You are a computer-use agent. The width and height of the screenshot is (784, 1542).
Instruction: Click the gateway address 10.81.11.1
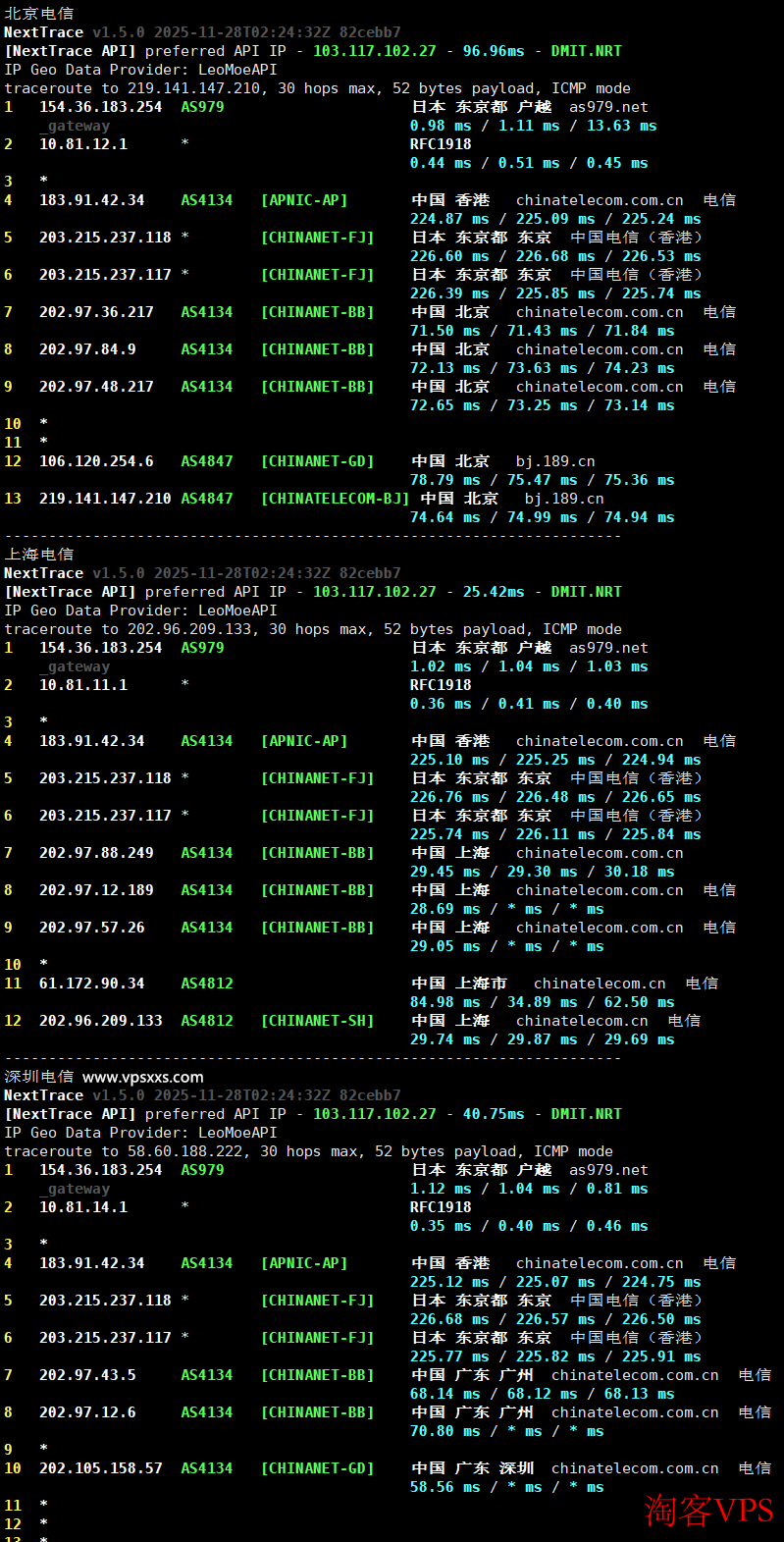83,685
